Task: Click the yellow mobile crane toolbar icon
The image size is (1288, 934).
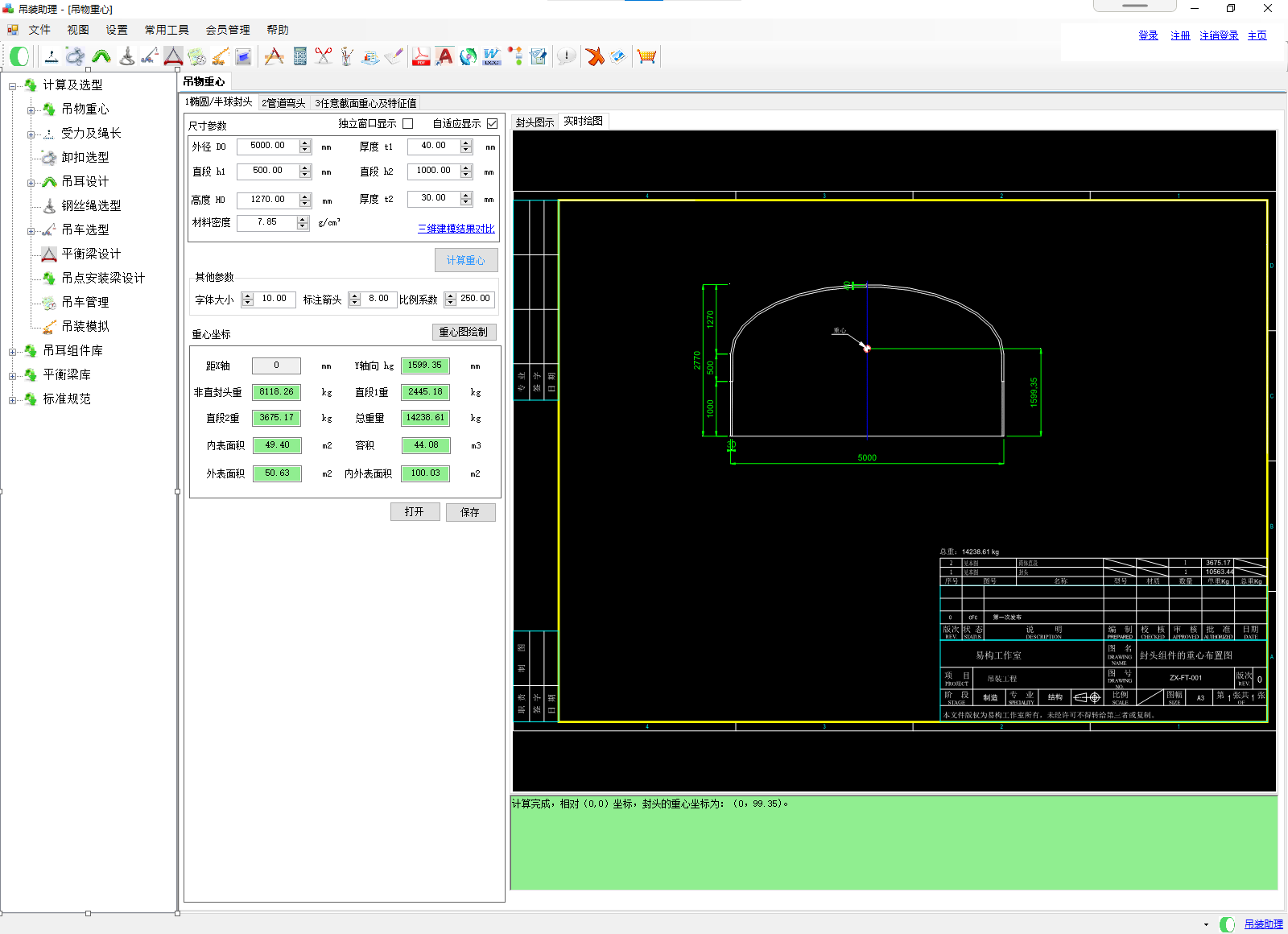Action: tap(220, 56)
